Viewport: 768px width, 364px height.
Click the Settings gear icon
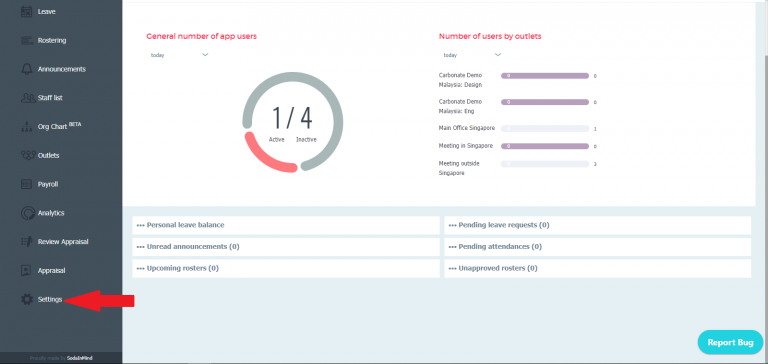click(x=26, y=299)
